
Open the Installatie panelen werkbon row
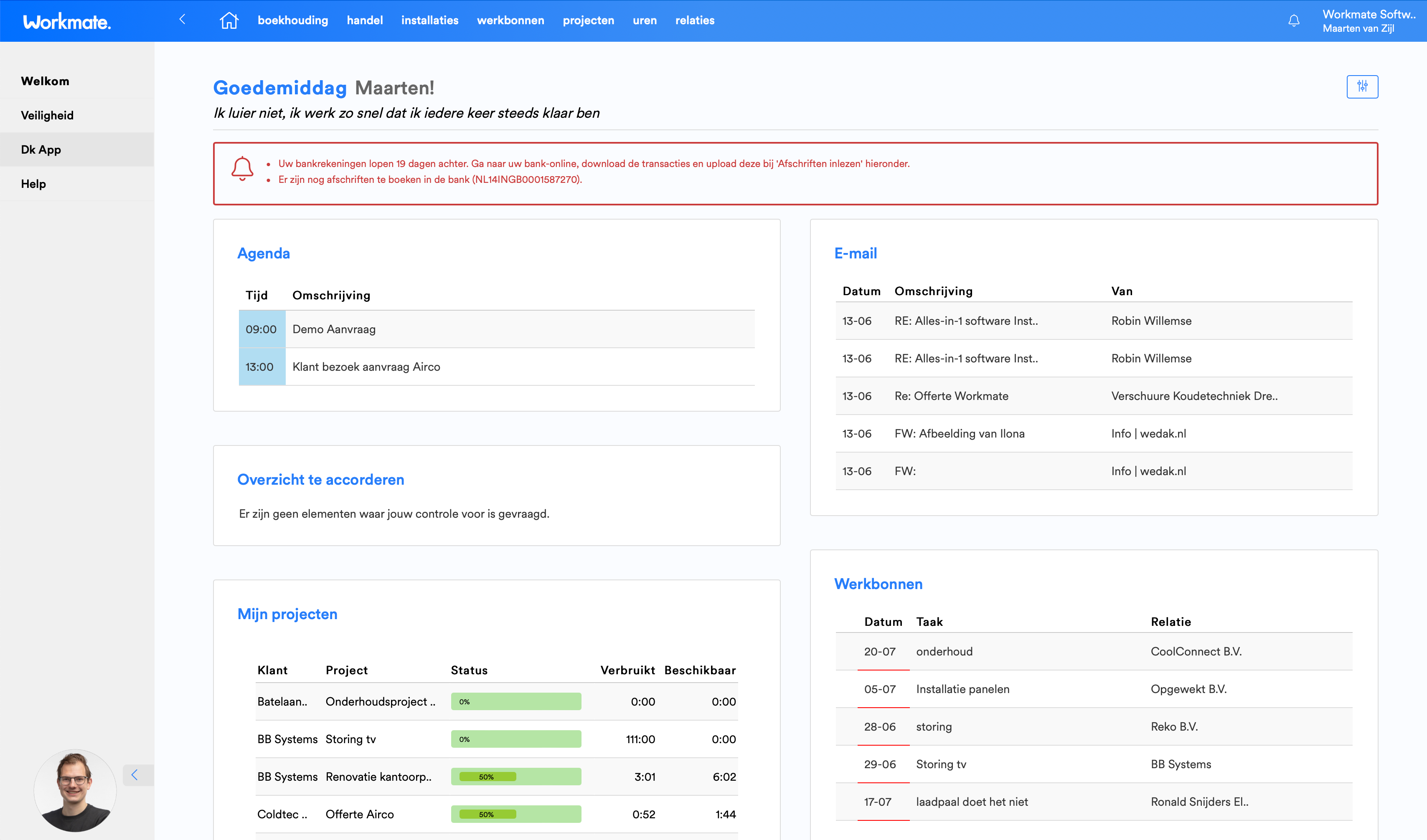tap(962, 689)
